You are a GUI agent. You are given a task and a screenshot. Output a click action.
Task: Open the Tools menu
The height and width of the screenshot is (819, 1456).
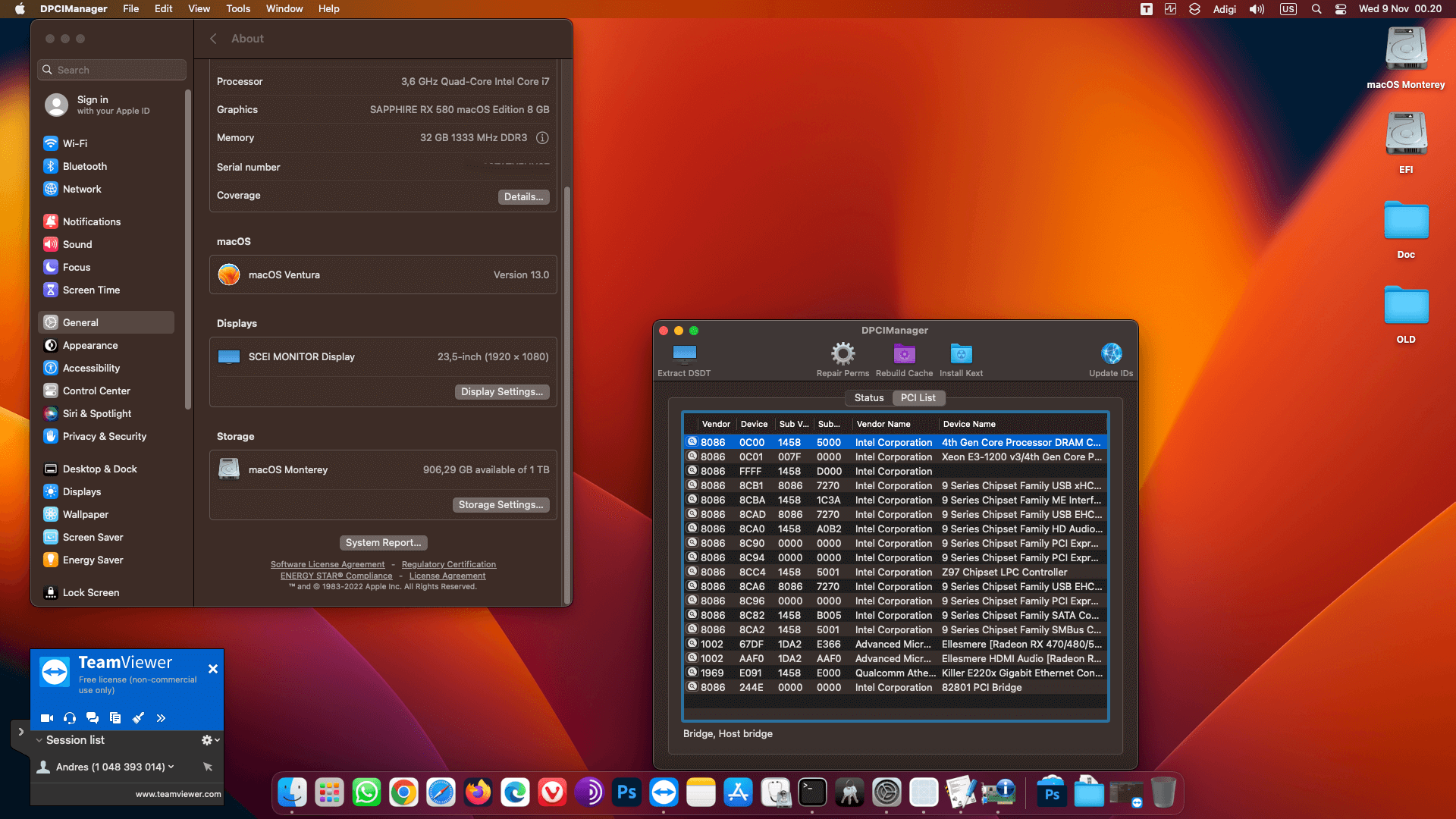pos(238,8)
